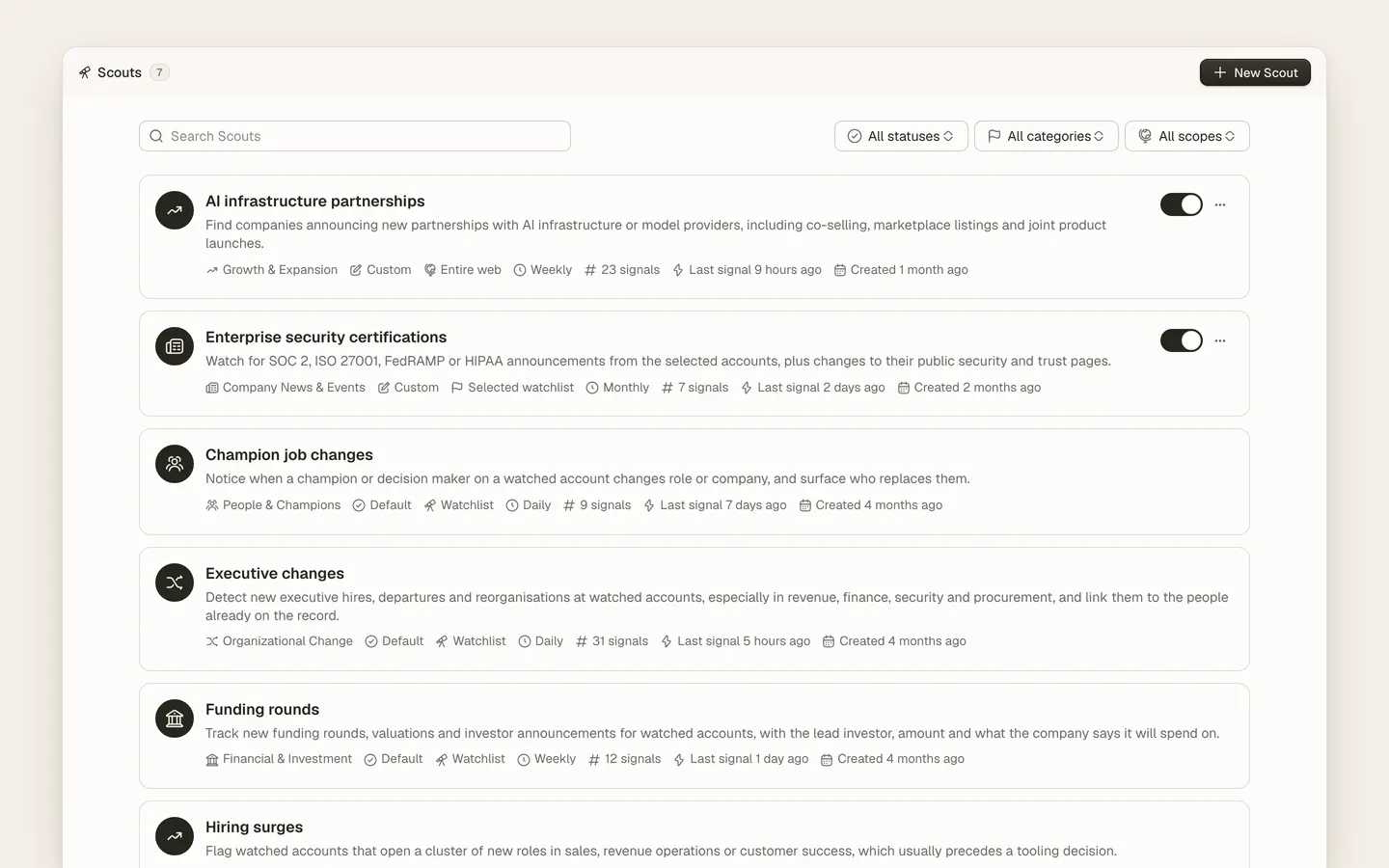Click Created 1 month ago text
This screenshot has width=1389, height=868.
click(910, 270)
